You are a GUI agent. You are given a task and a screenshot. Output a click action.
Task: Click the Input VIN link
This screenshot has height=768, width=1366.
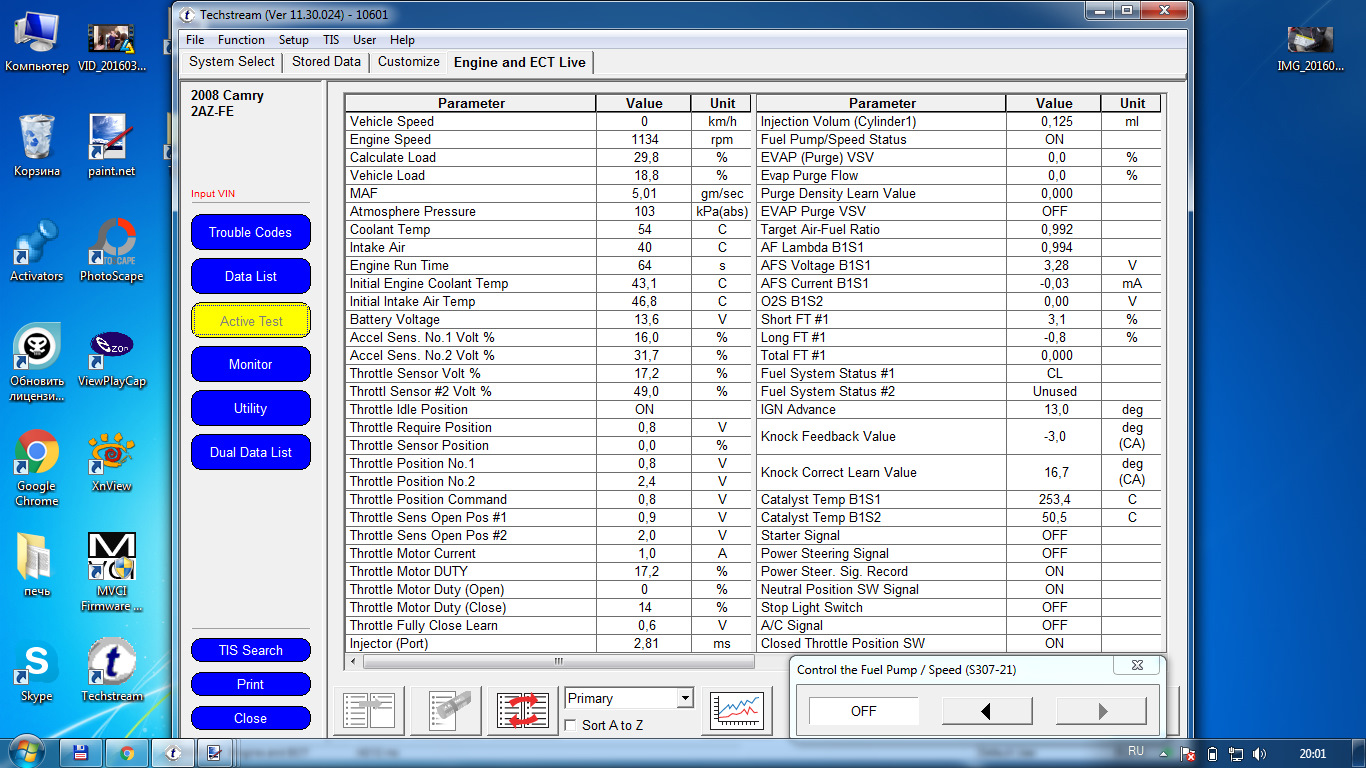pyautogui.click(x=213, y=194)
